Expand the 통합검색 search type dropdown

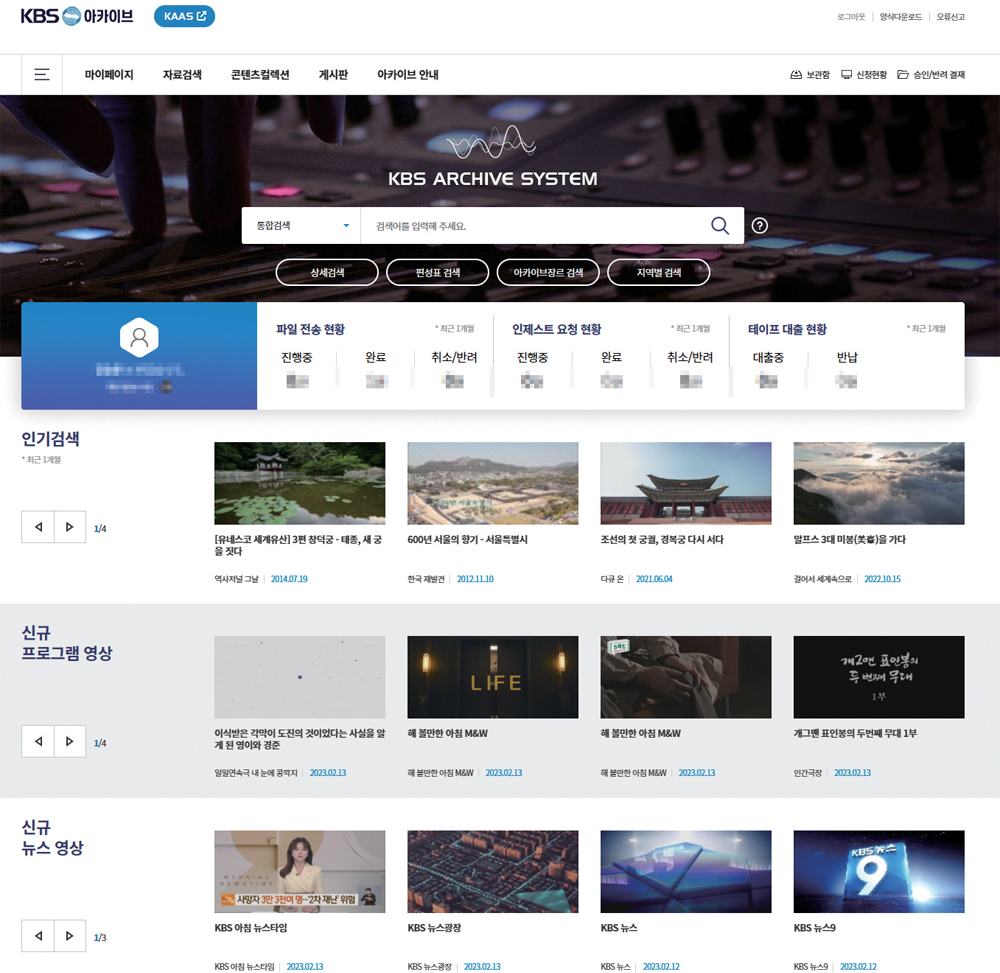click(301, 225)
